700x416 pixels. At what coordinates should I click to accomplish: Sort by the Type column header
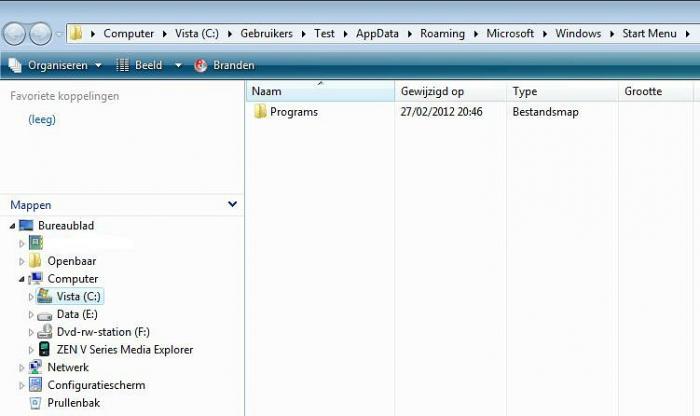coord(562,91)
